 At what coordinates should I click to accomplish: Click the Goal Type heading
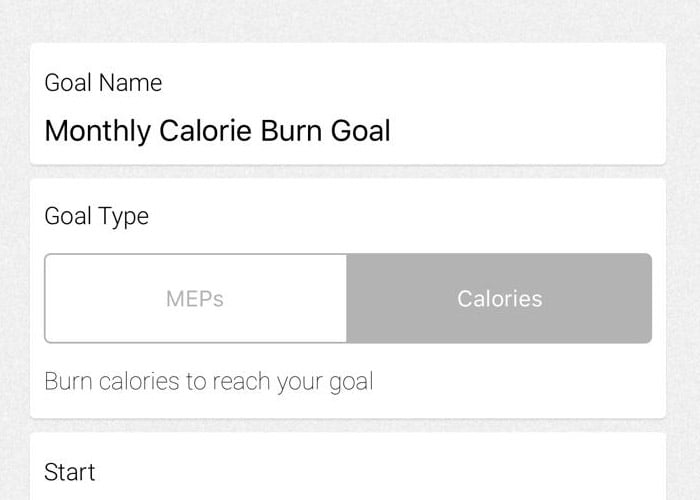(96, 216)
